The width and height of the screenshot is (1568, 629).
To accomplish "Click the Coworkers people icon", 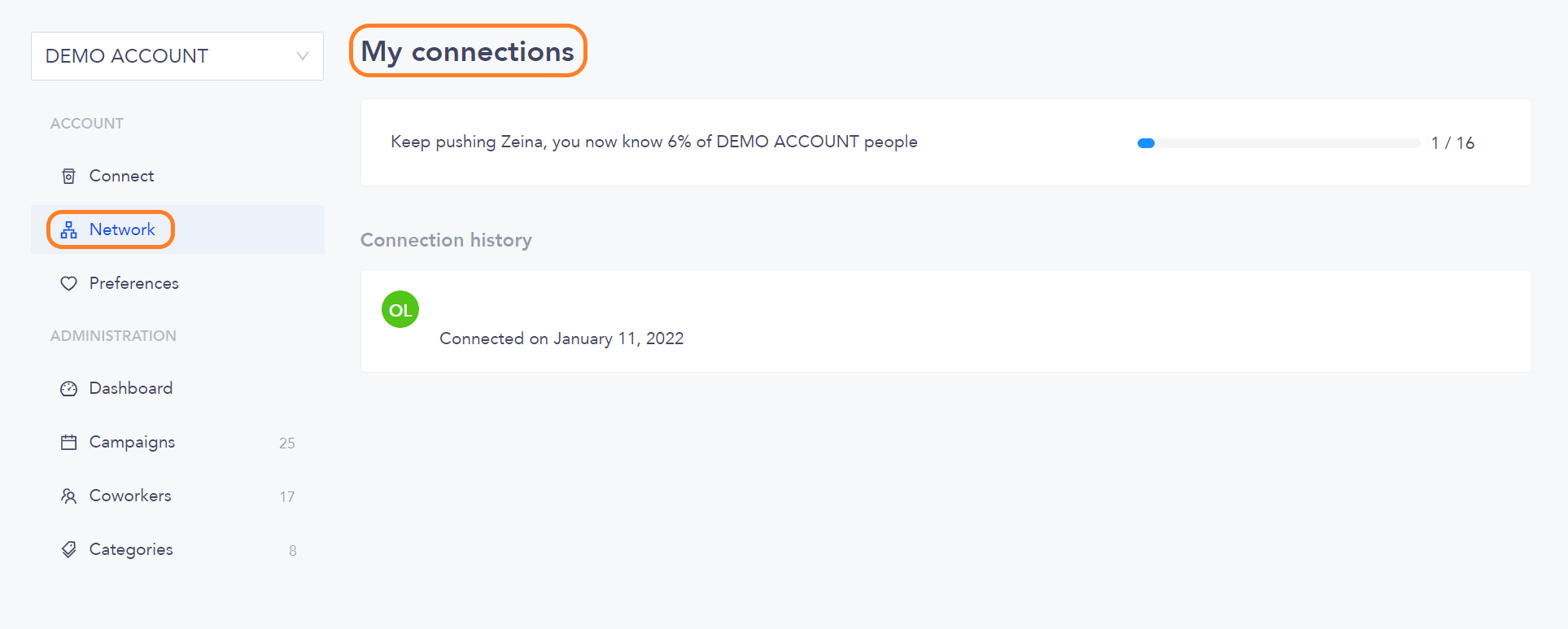I will 69,496.
